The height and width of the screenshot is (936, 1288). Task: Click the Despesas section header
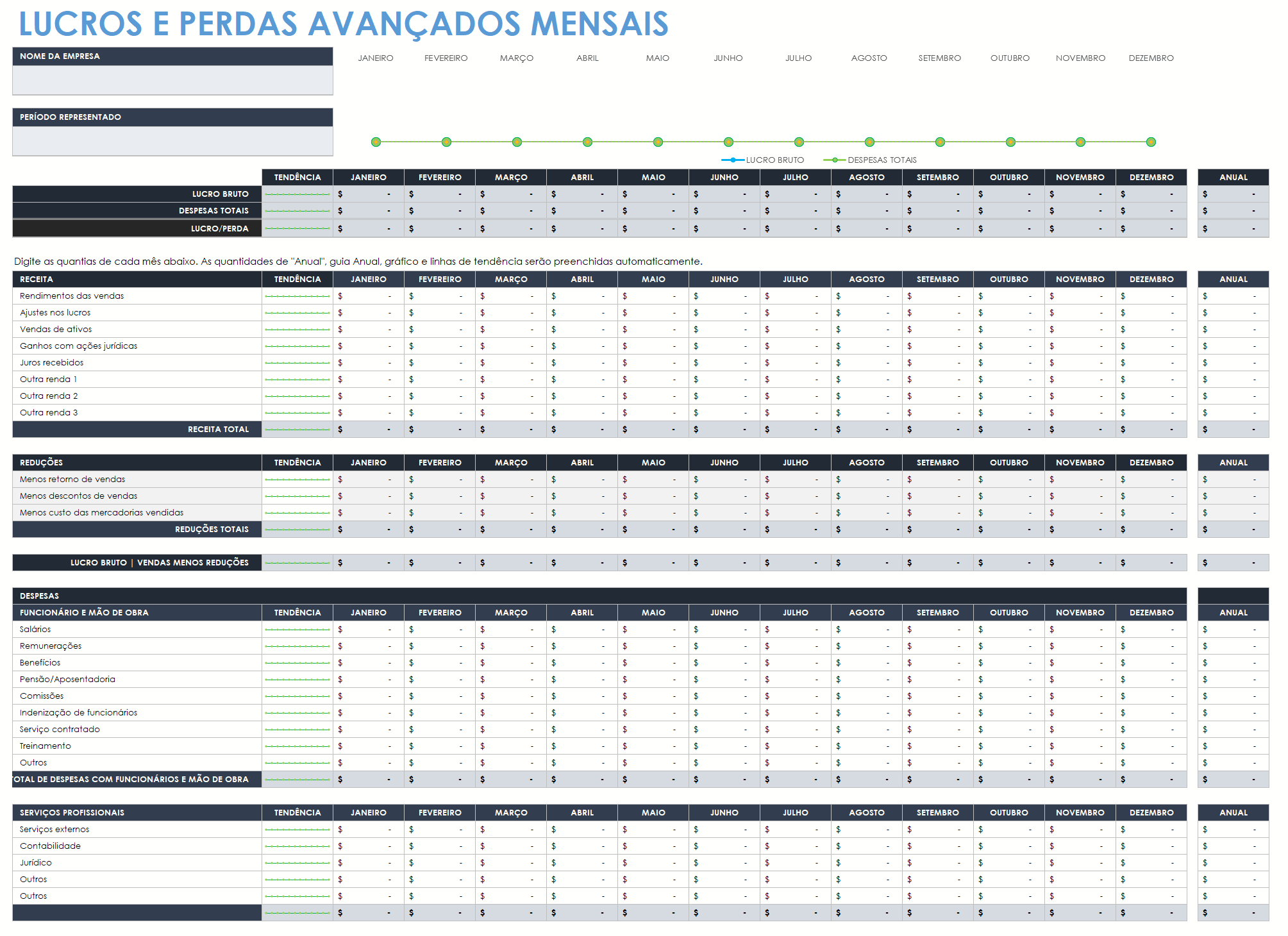coord(599,596)
